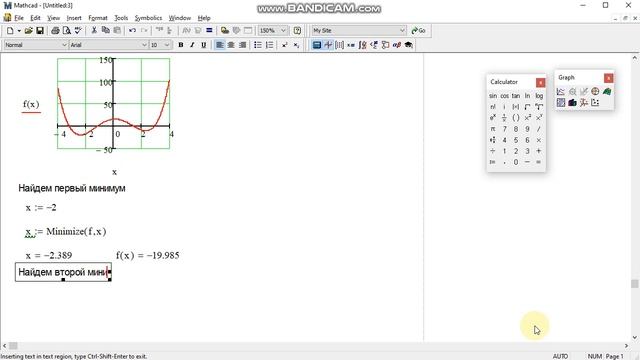This screenshot has width=640, height=360.
Task: Close the Calculator palette
Action: point(540,82)
